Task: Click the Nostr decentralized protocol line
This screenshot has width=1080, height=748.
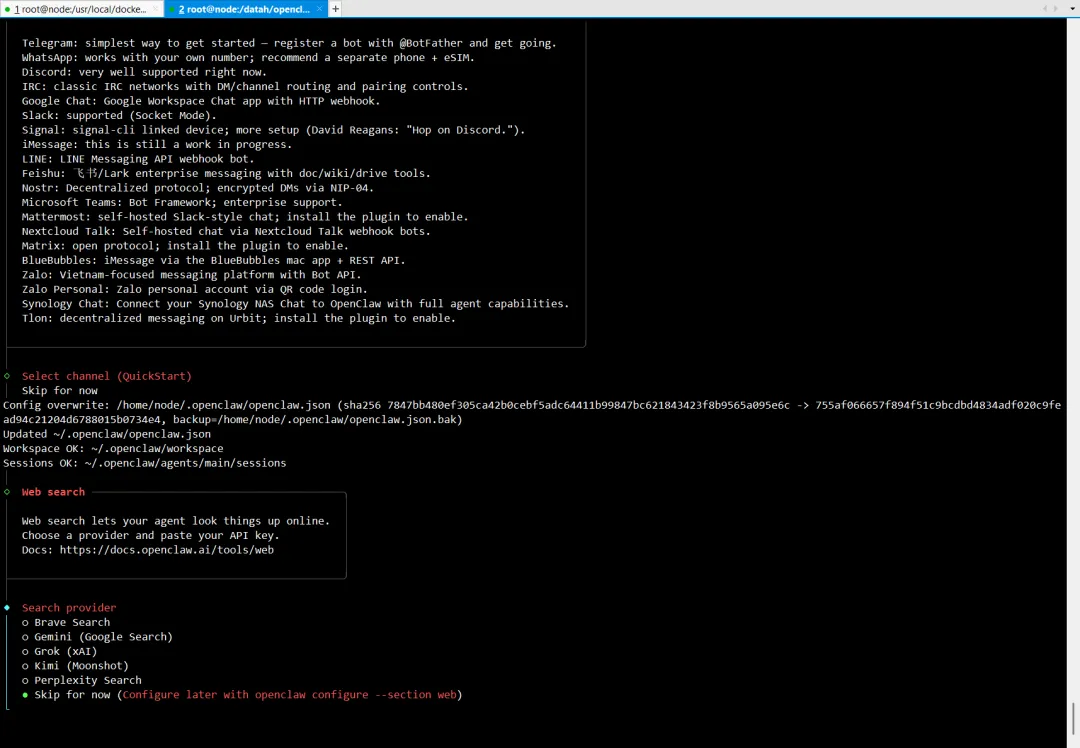Action: (x=198, y=187)
